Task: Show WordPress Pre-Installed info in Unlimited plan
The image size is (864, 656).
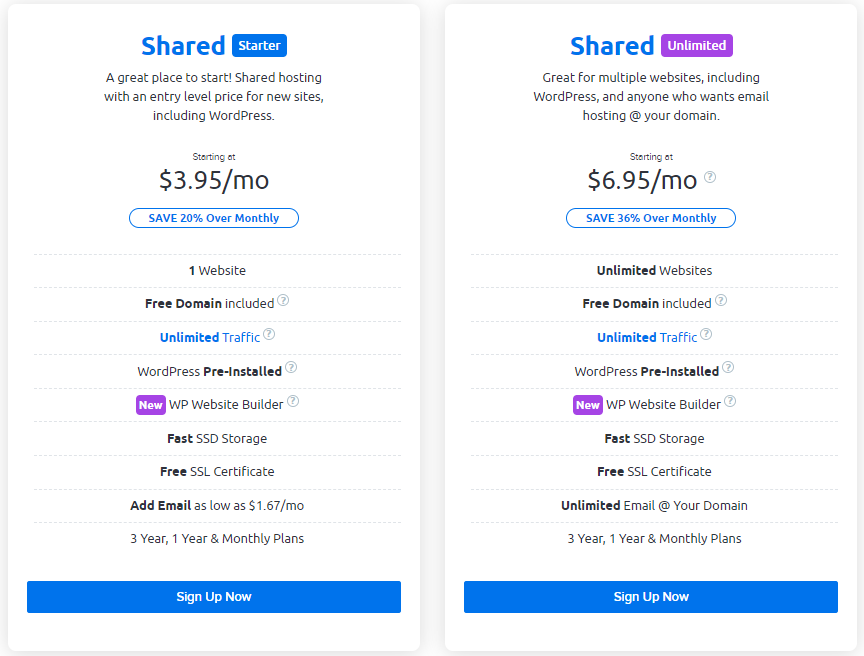Action: pyautogui.click(x=728, y=367)
